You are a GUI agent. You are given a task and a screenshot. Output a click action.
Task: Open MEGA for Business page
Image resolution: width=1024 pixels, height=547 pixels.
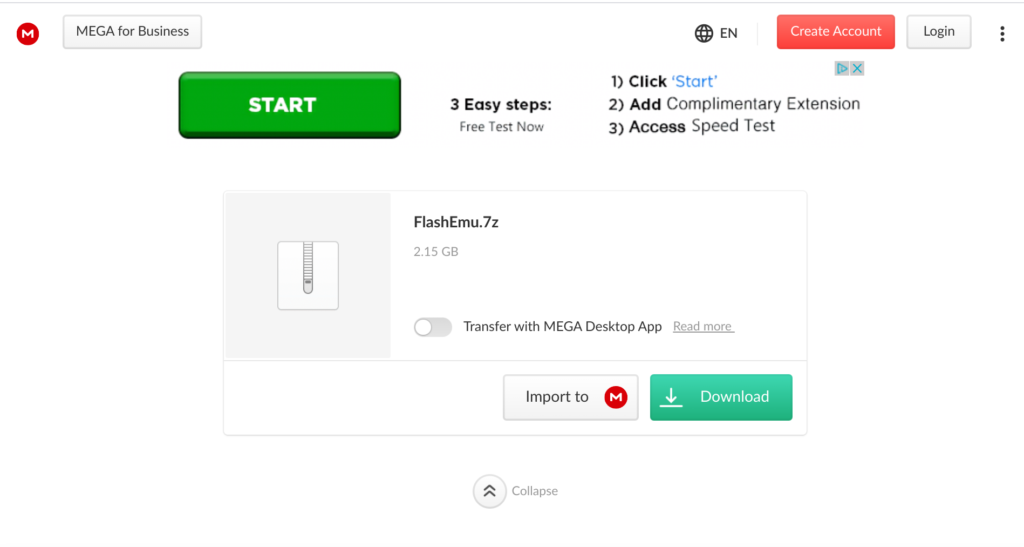pos(133,32)
